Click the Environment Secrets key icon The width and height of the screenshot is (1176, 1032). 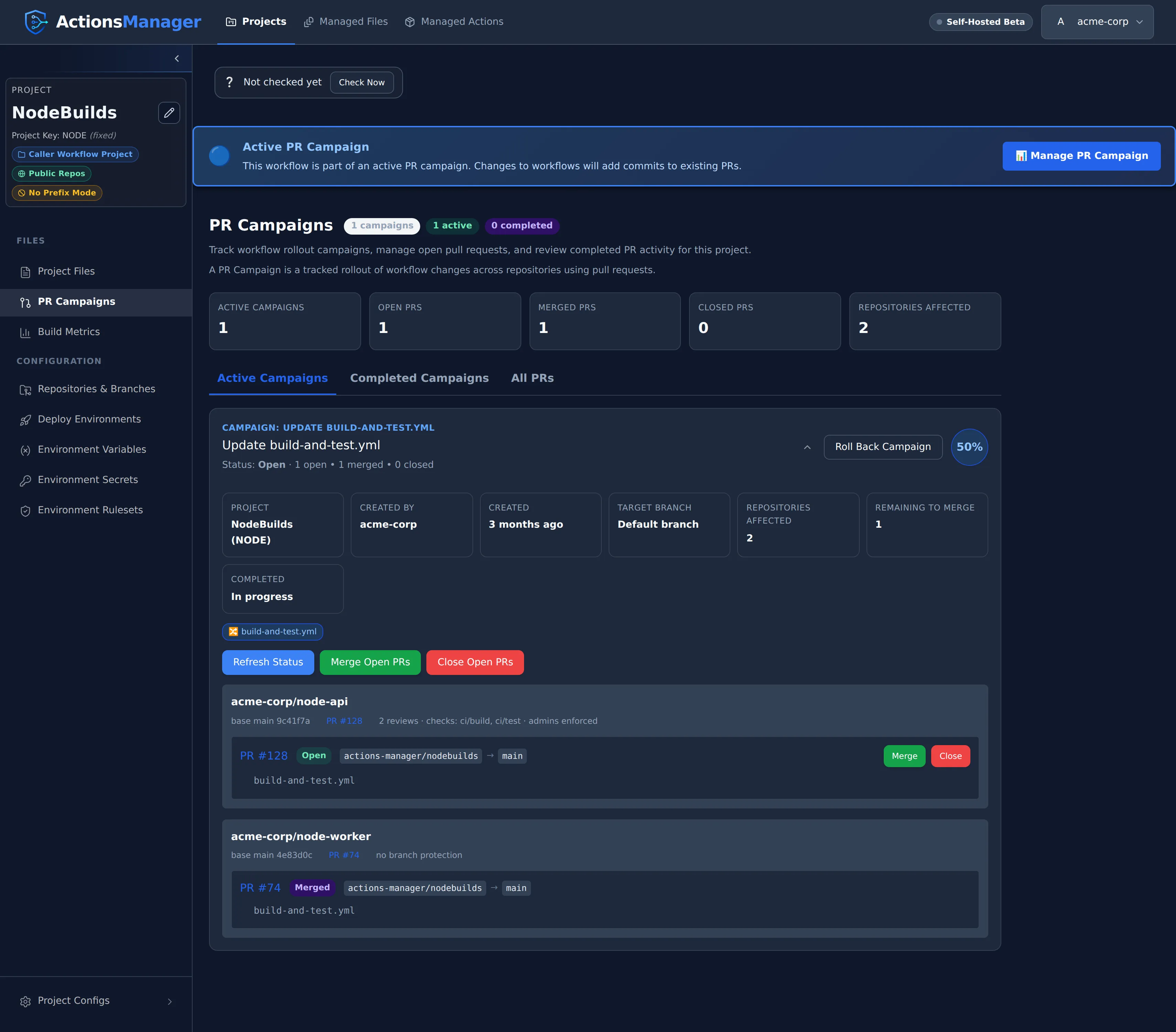(25, 481)
